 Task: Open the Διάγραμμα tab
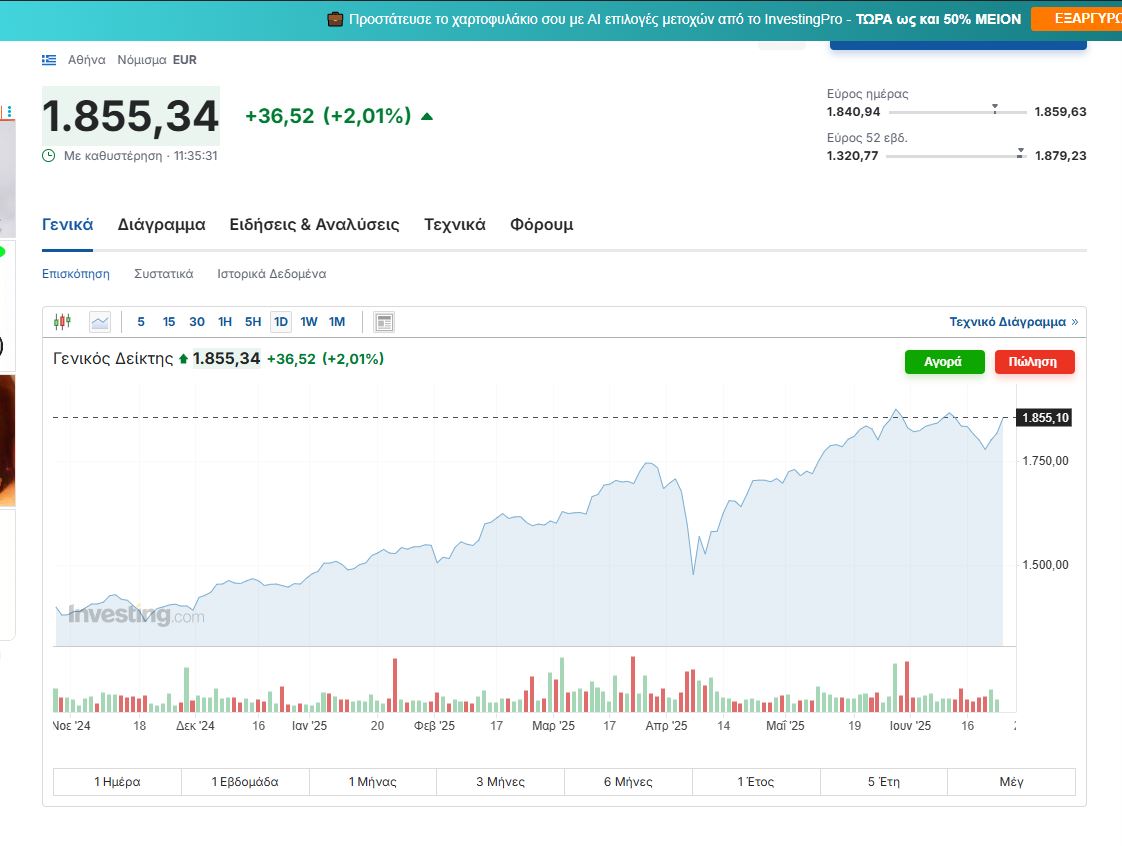[x=161, y=225]
